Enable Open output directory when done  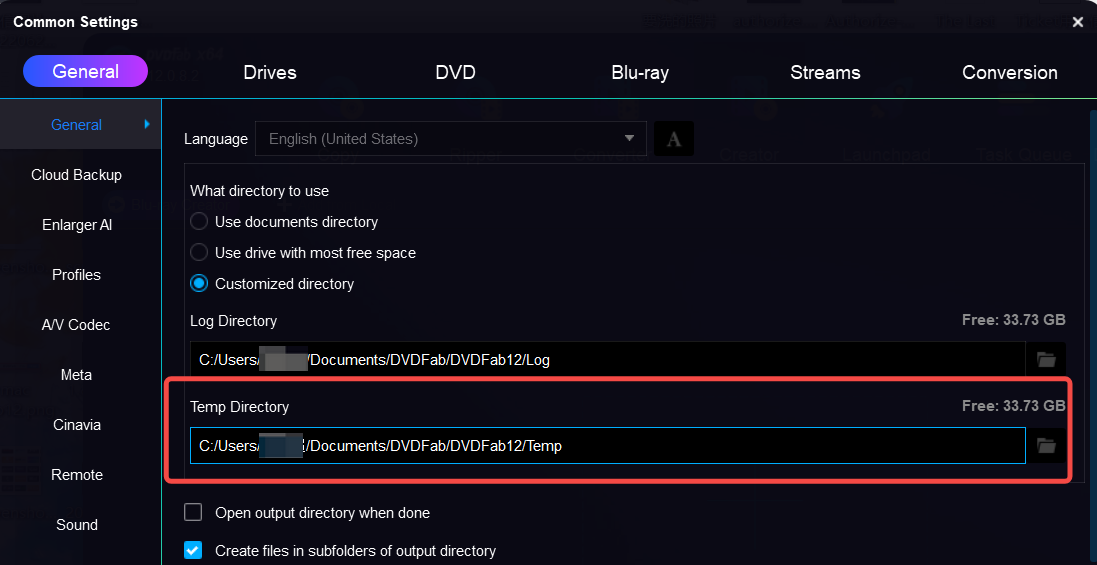194,513
